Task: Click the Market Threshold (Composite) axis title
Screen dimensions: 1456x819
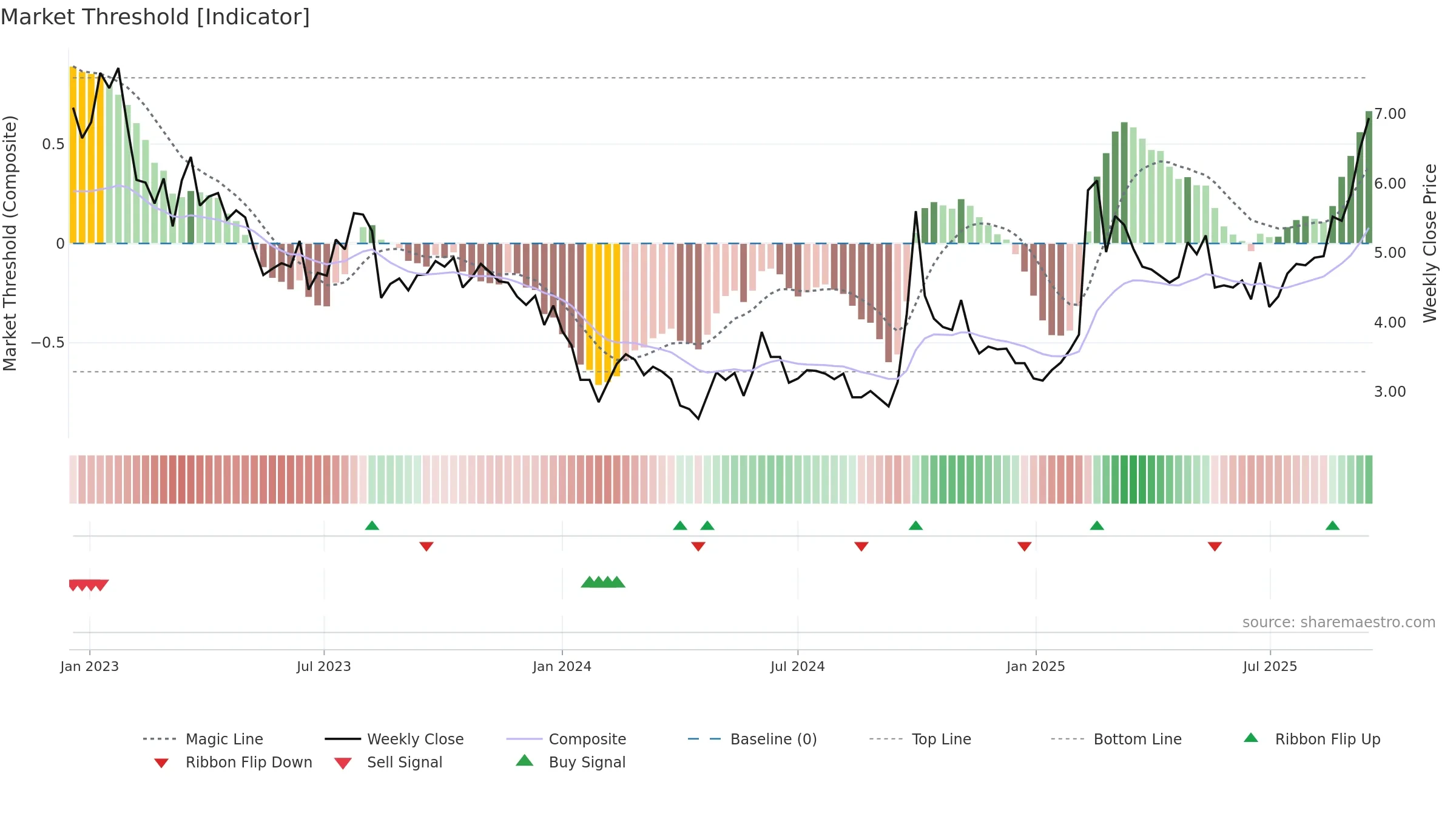Action: tap(10, 243)
